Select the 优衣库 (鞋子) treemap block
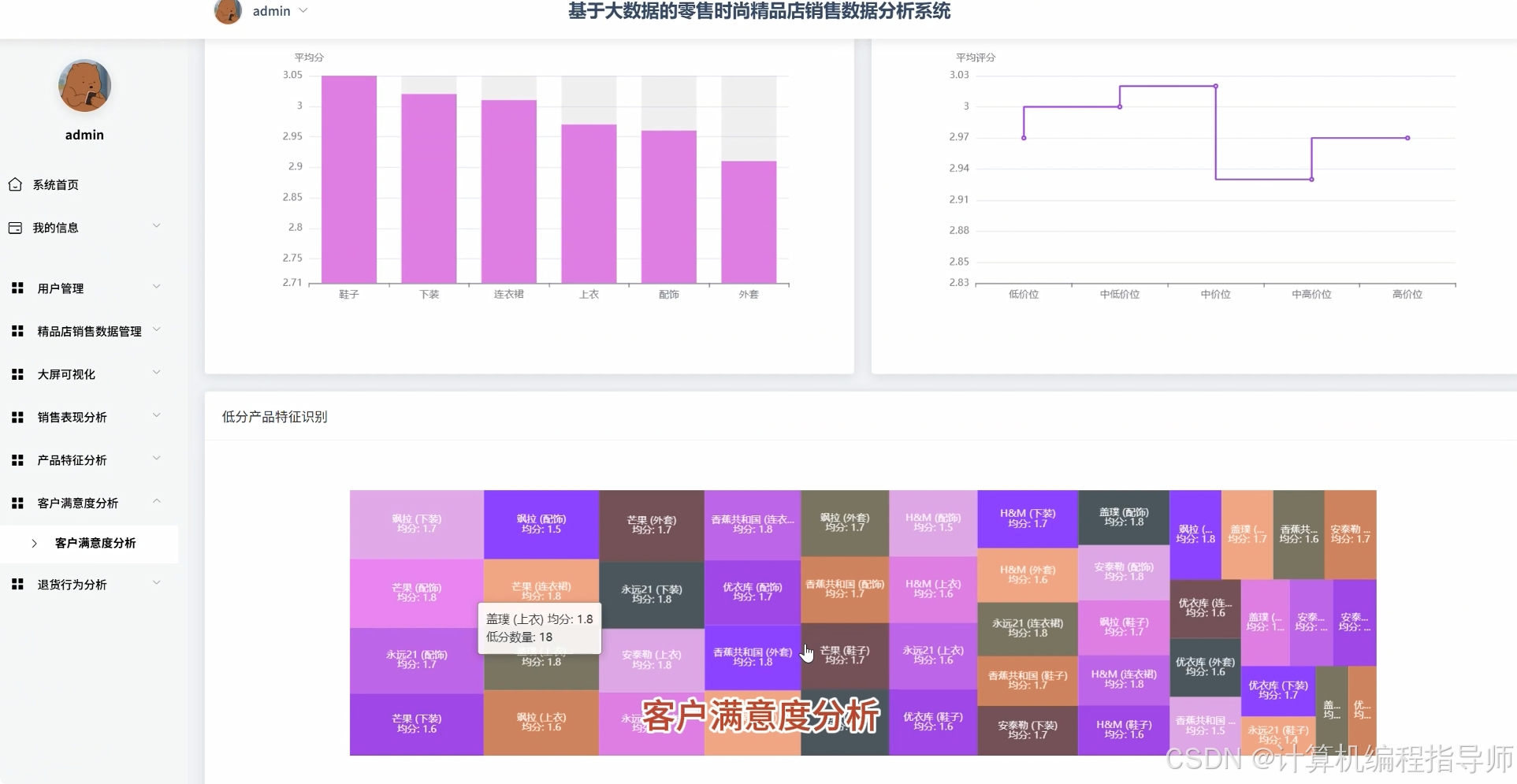1517x784 pixels. pos(933,722)
